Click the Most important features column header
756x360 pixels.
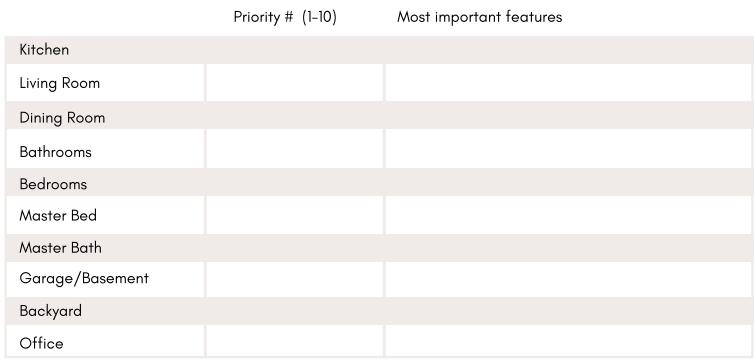pos(480,17)
